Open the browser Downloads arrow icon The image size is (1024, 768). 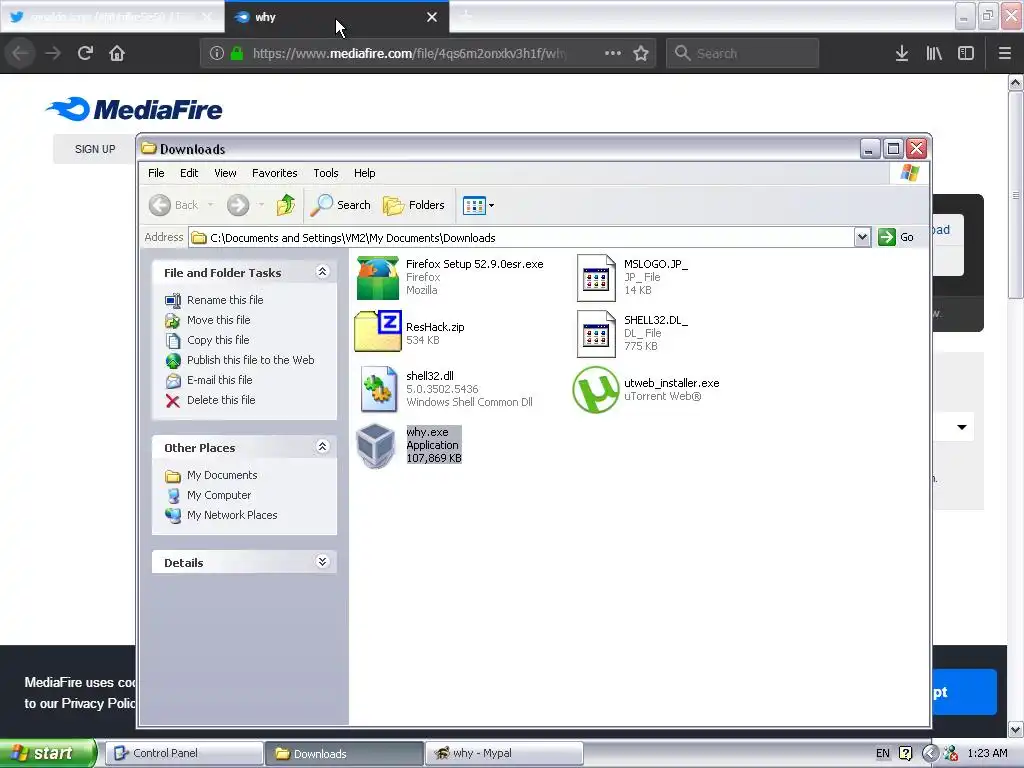tap(901, 54)
